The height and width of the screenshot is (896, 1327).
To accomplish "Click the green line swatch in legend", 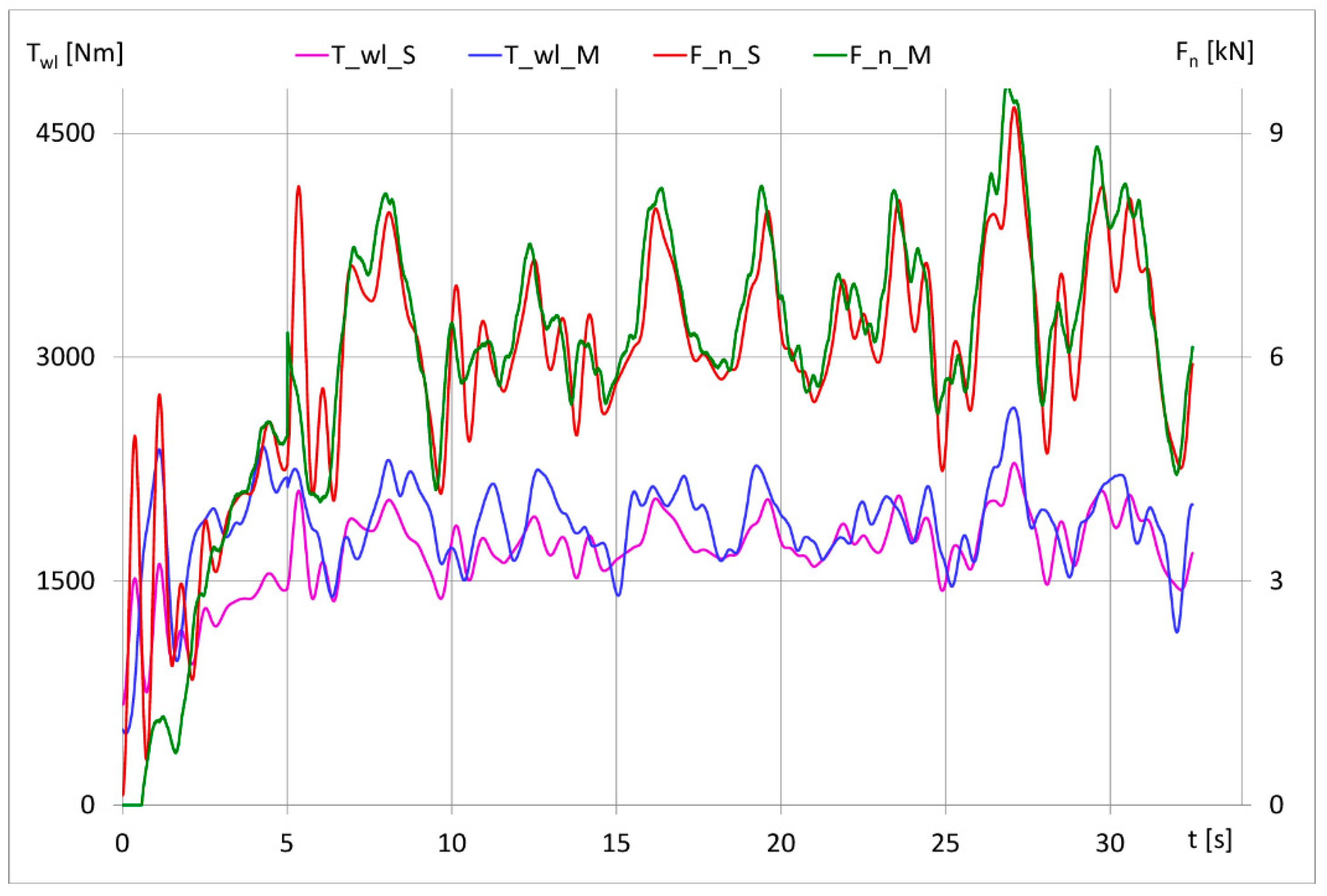I will 831,55.
